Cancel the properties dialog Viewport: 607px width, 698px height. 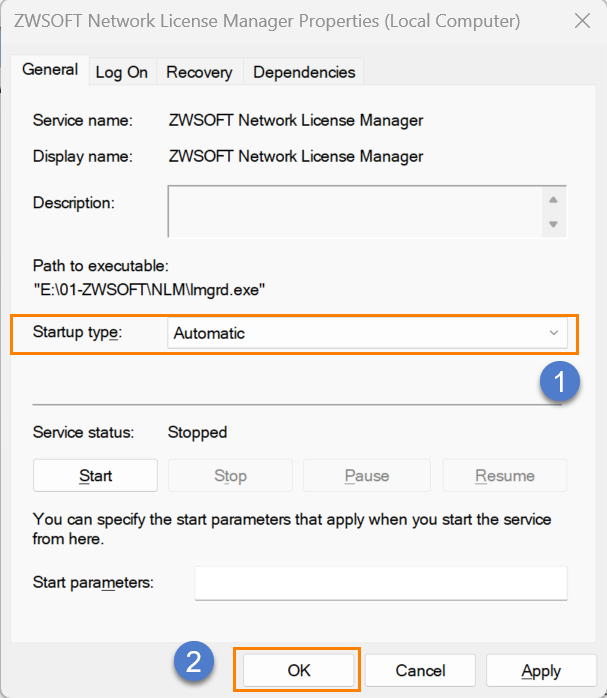click(x=420, y=670)
